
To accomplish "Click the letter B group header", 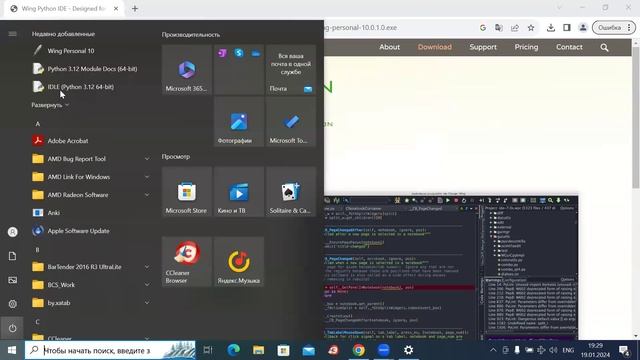I will pyautogui.click(x=38, y=249).
